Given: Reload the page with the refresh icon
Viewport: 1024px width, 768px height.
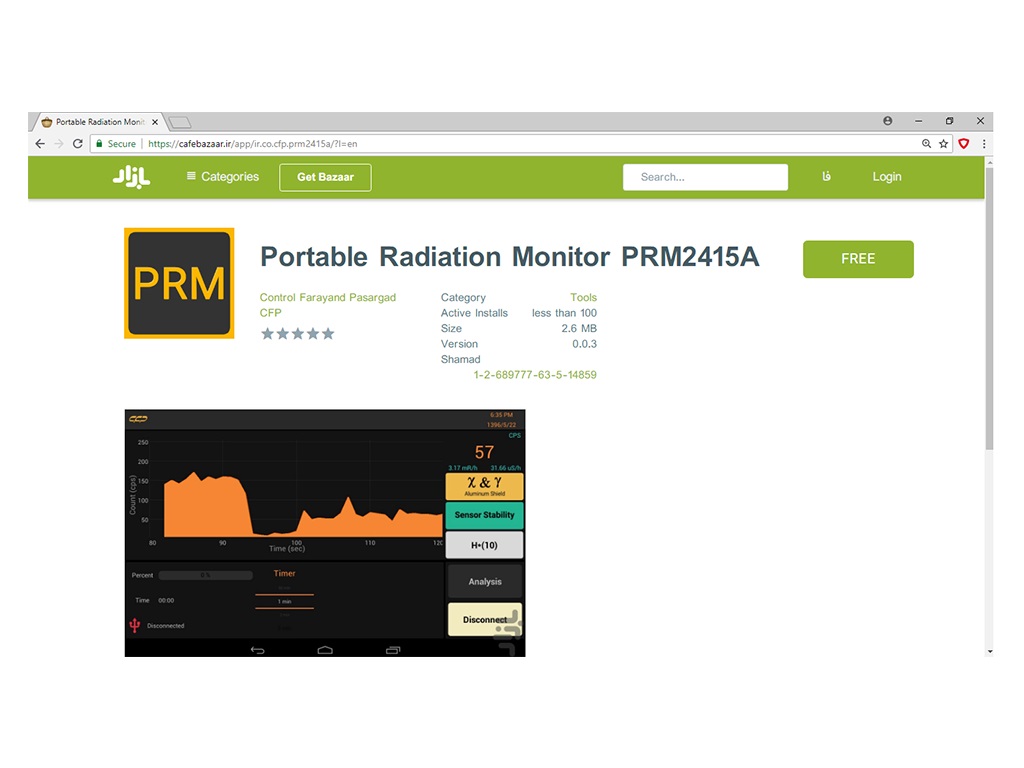Looking at the screenshot, I should [x=78, y=144].
